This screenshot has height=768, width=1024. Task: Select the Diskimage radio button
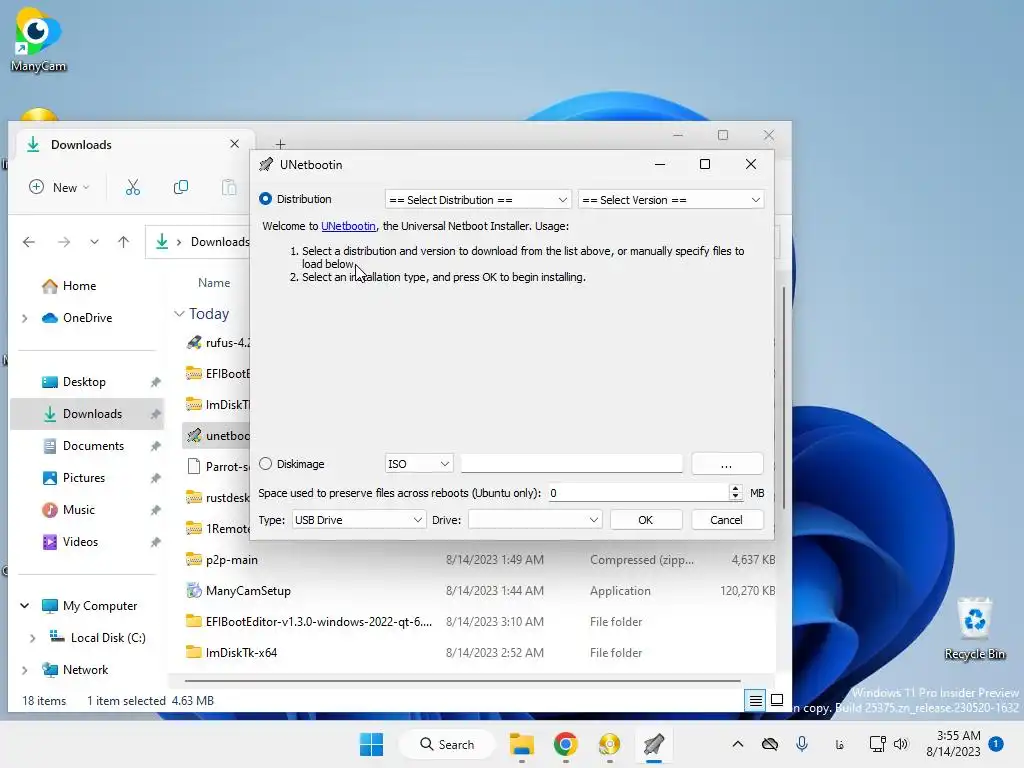265,464
